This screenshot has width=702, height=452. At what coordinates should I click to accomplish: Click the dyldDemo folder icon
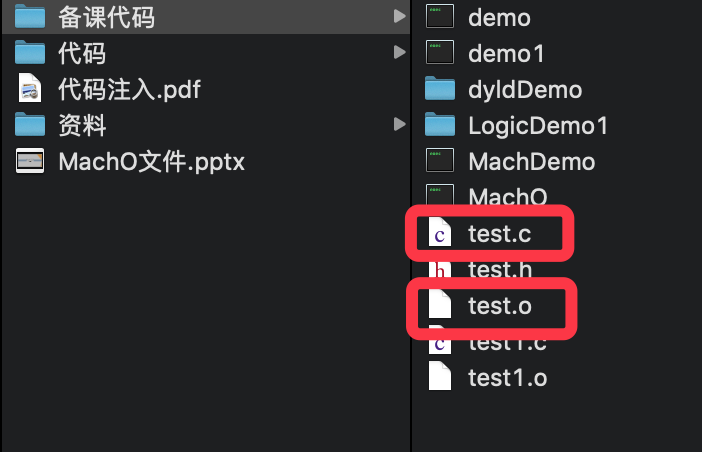coord(440,89)
